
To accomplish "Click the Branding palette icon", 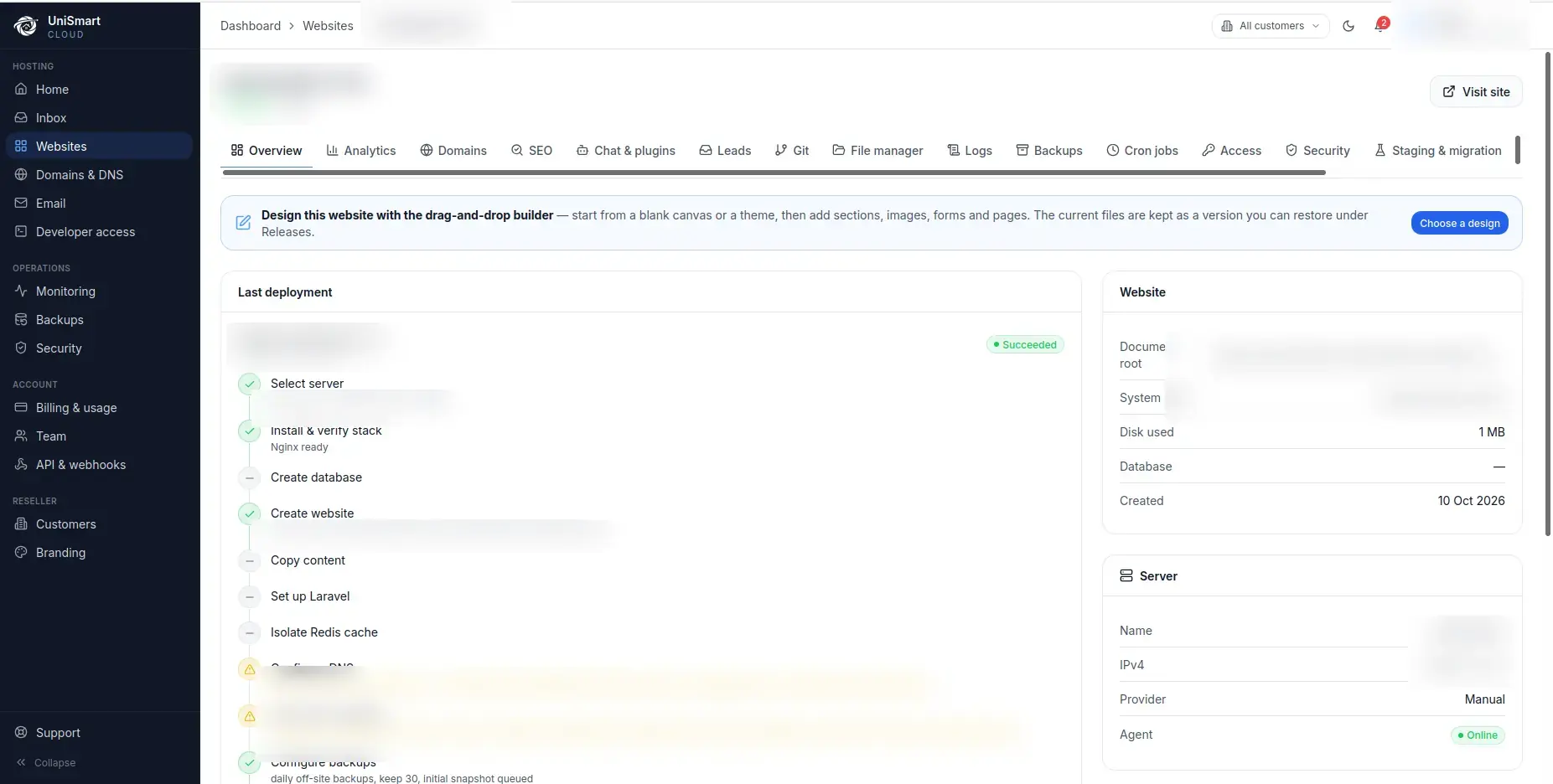I will [x=21, y=553].
